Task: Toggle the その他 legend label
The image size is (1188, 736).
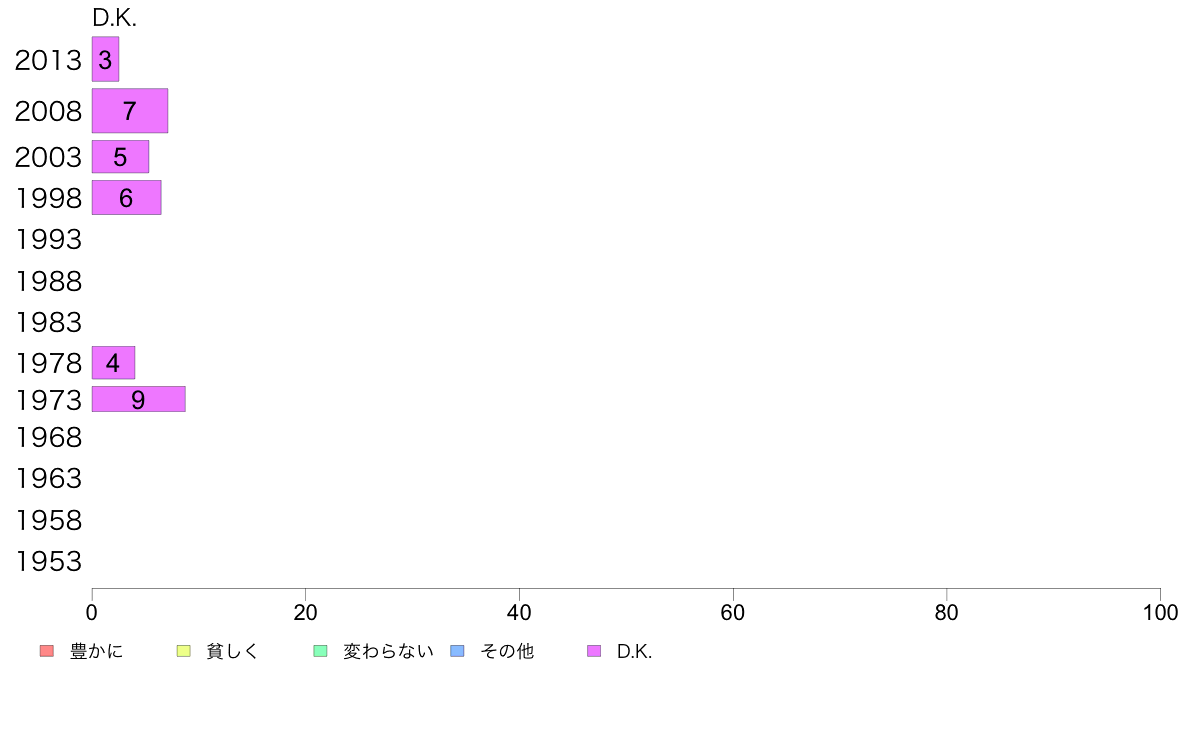Action: click(x=507, y=651)
